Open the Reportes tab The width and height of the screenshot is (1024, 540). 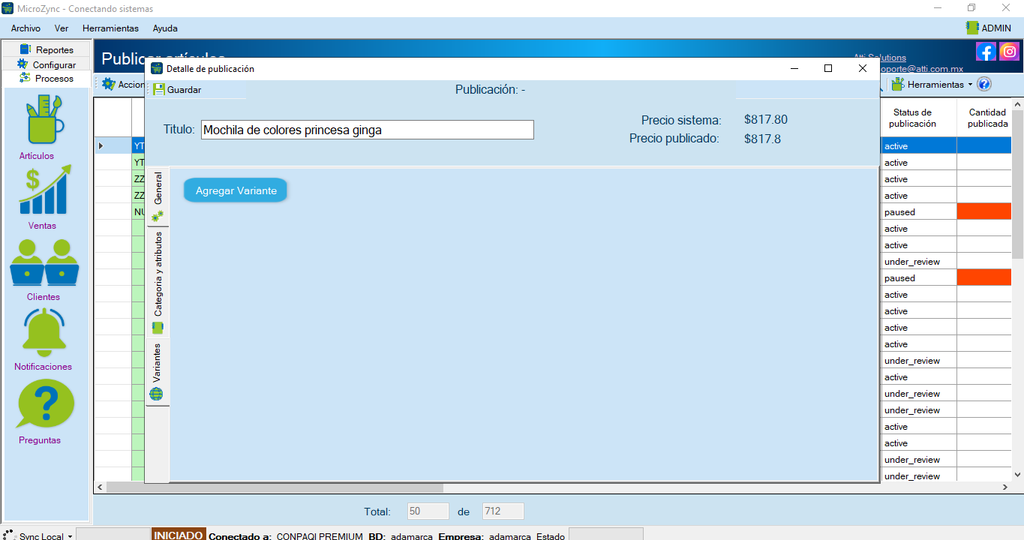46,50
